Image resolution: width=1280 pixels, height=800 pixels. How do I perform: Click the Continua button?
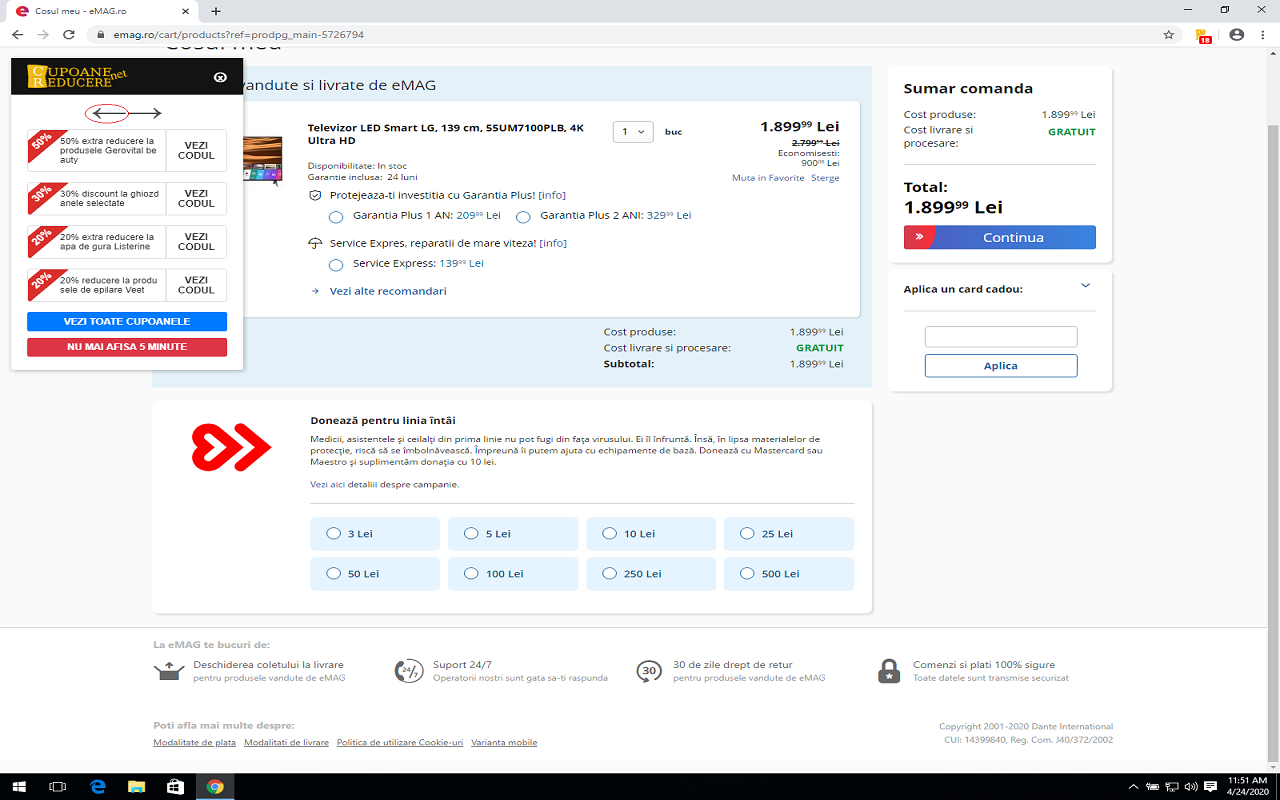coord(1000,237)
